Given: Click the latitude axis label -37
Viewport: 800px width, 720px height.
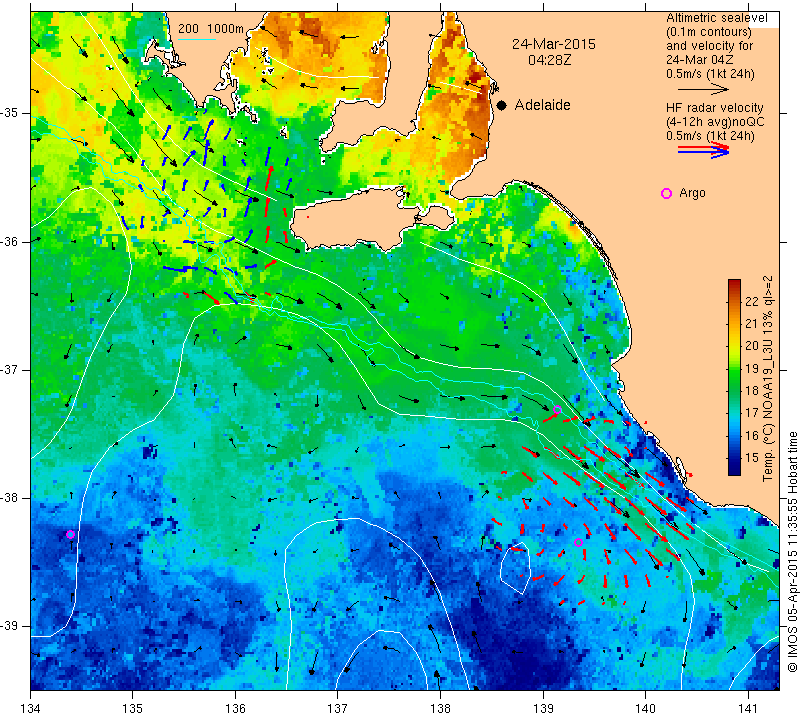Looking at the screenshot, I should [10, 369].
